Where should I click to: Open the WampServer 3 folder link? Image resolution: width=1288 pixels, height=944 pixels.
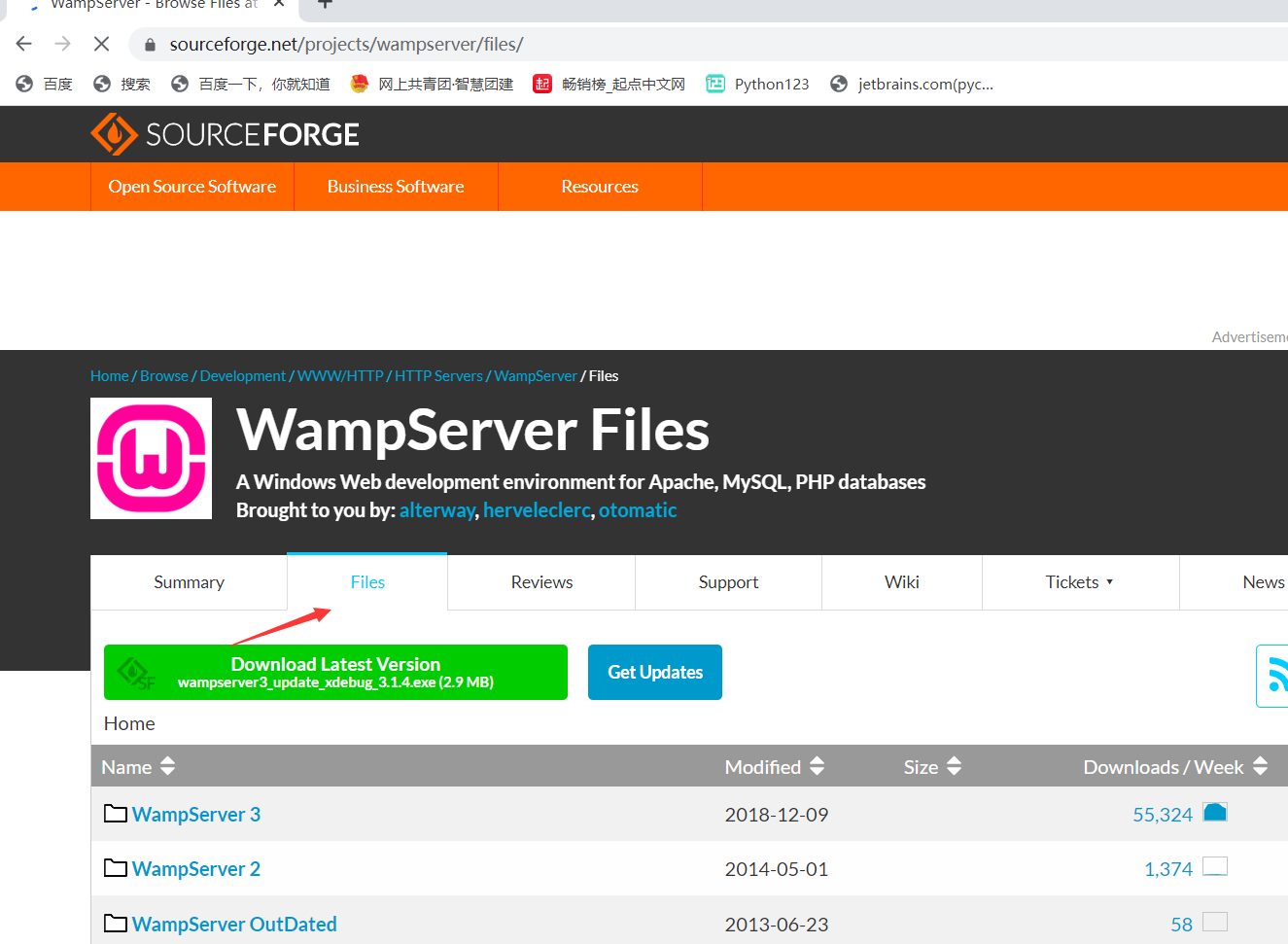click(x=196, y=815)
